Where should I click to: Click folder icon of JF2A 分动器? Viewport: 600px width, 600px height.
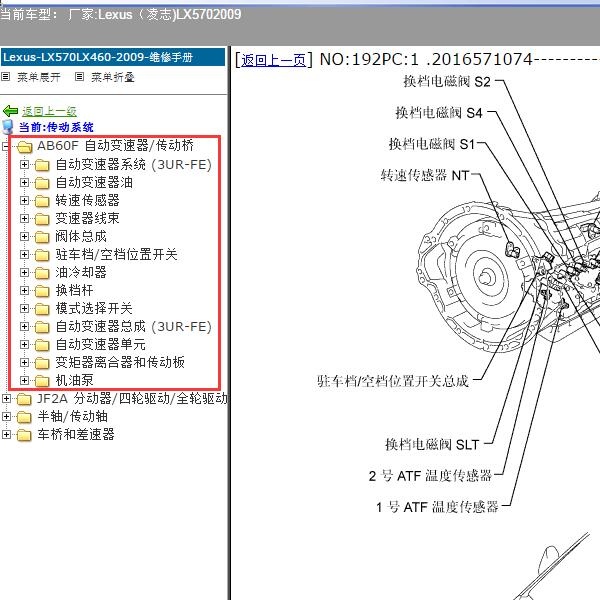point(24,399)
